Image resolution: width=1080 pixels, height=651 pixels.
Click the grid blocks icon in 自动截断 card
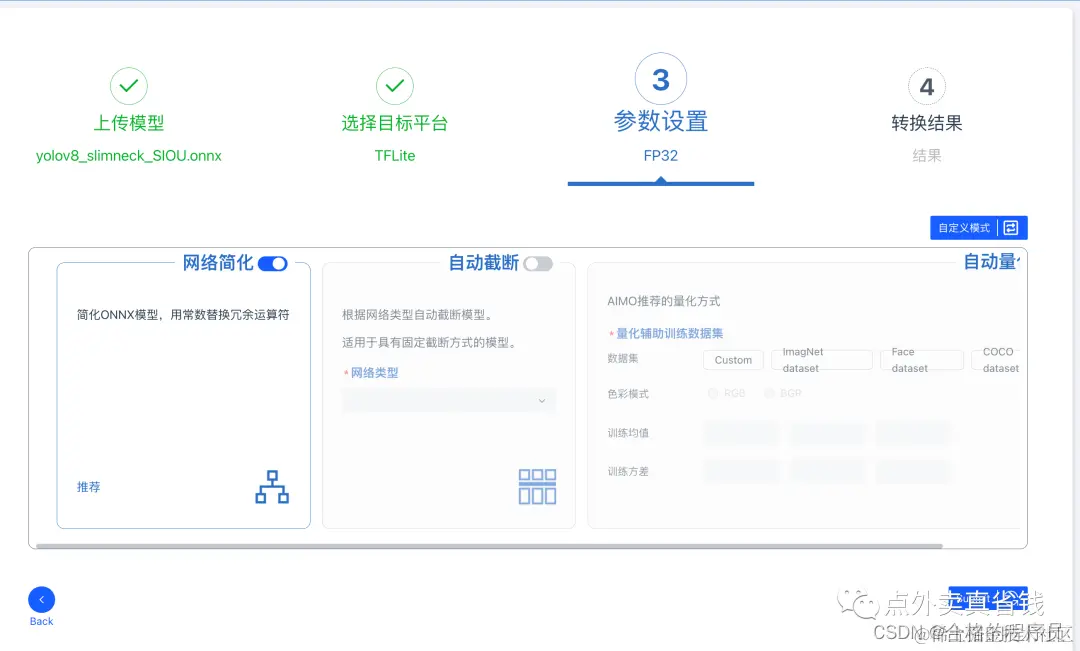(x=537, y=486)
